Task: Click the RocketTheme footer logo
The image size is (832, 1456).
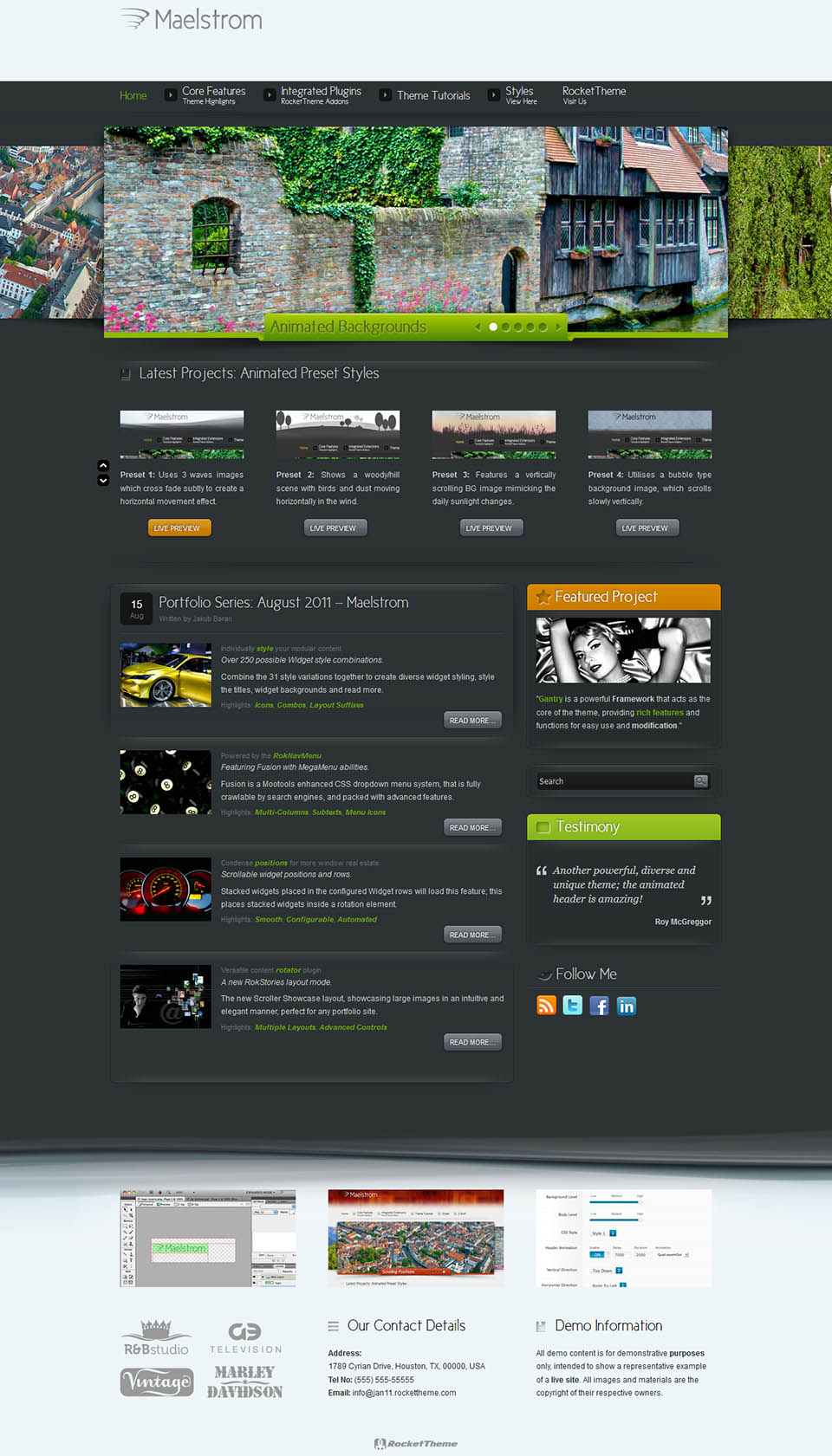Action: [x=416, y=1444]
